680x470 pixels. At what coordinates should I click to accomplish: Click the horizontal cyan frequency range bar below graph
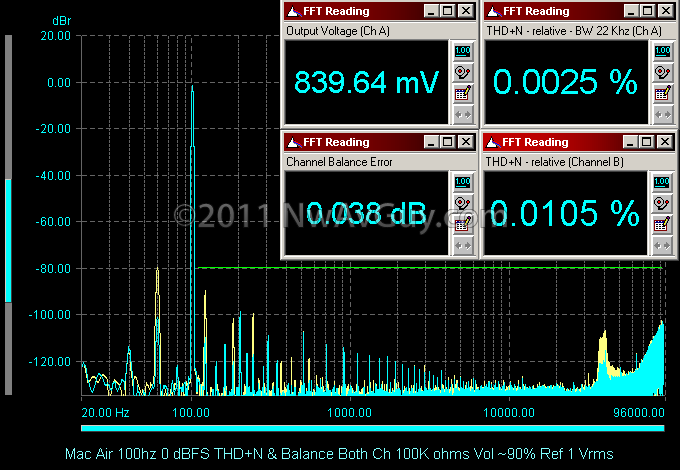372,428
